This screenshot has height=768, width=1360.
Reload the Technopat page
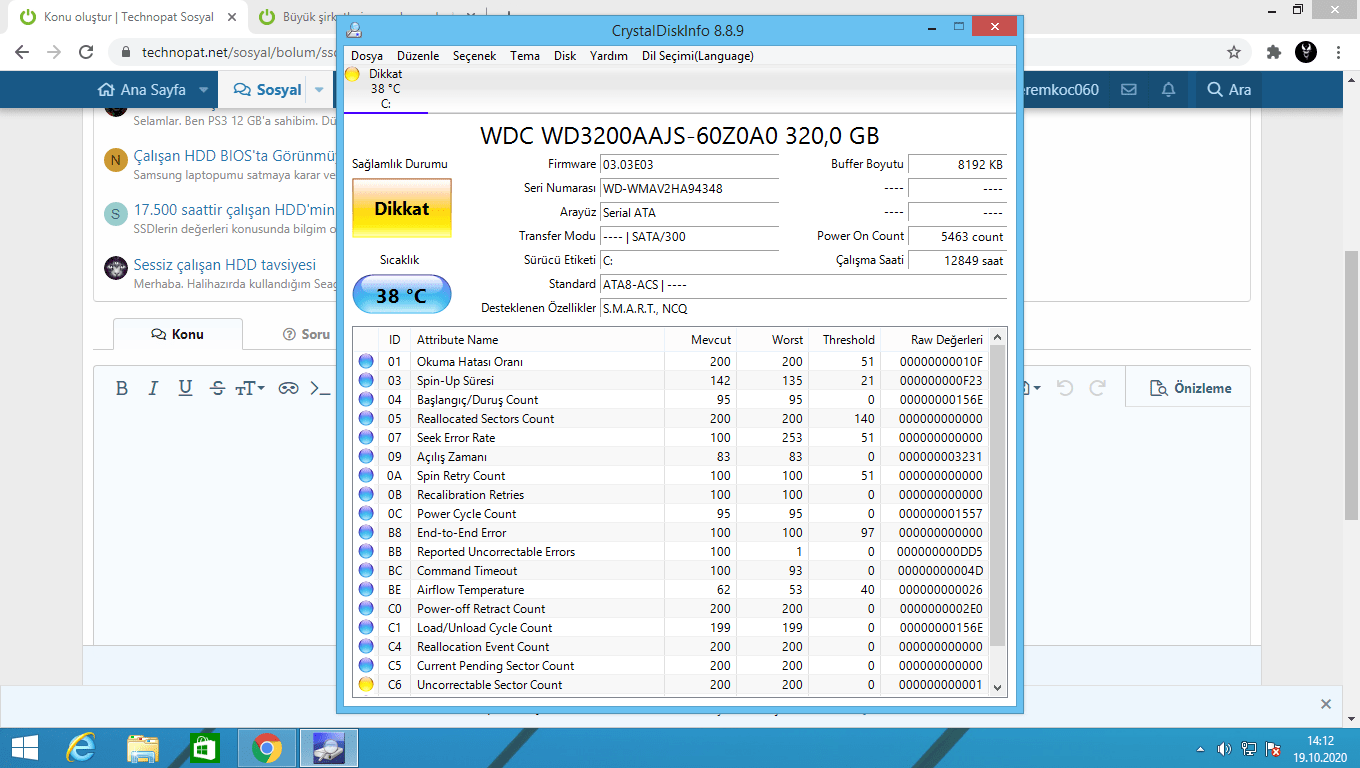86,52
